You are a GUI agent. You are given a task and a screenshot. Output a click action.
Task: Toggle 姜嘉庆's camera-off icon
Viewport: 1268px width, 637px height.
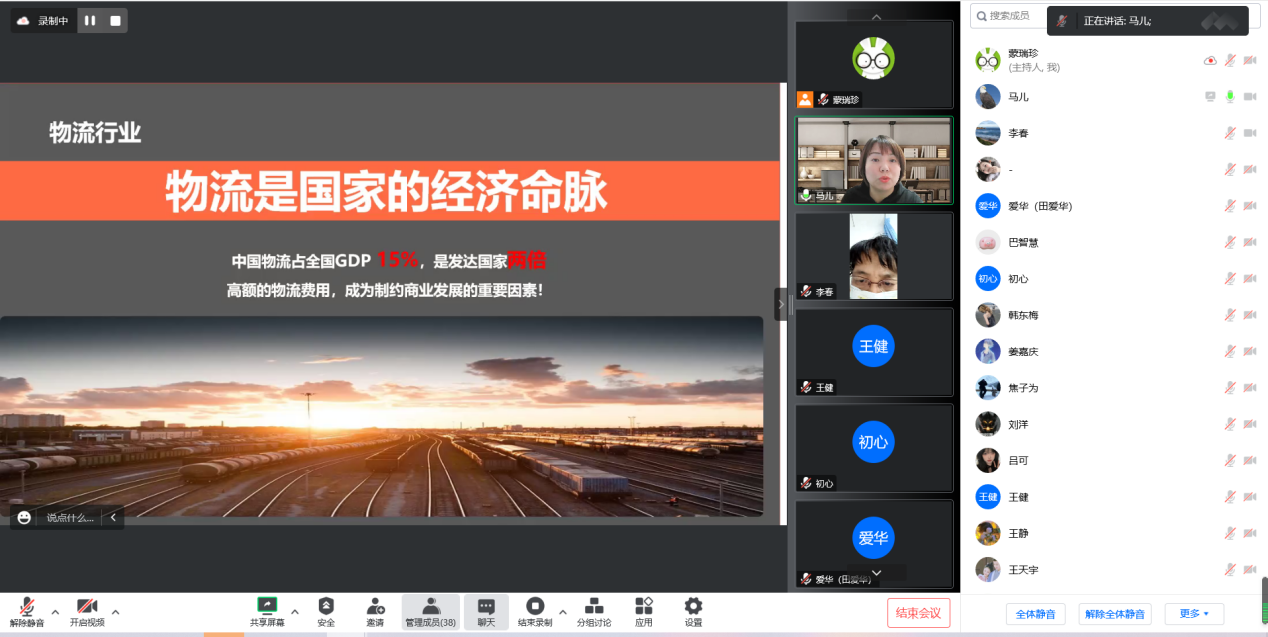coord(1250,351)
